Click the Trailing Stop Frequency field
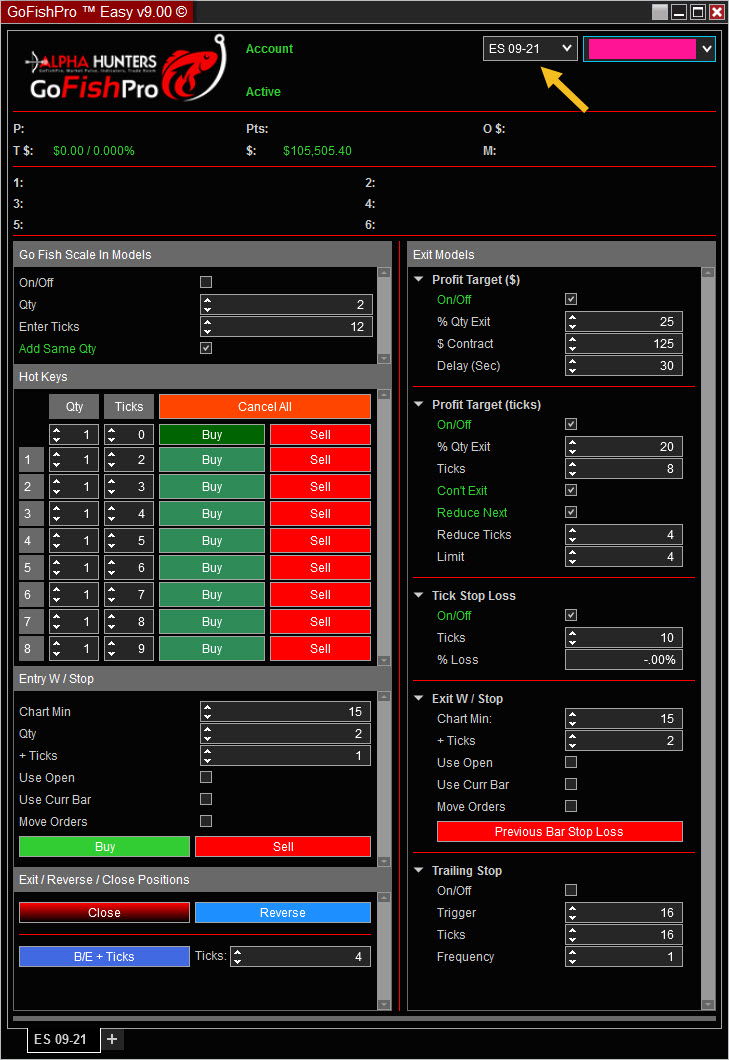Viewport: 729px width, 1060px height. click(624, 957)
